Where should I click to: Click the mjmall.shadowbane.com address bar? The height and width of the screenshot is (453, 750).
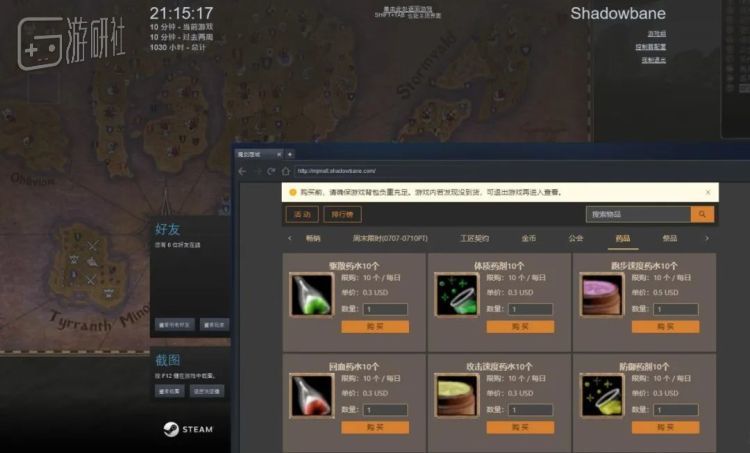pos(520,171)
